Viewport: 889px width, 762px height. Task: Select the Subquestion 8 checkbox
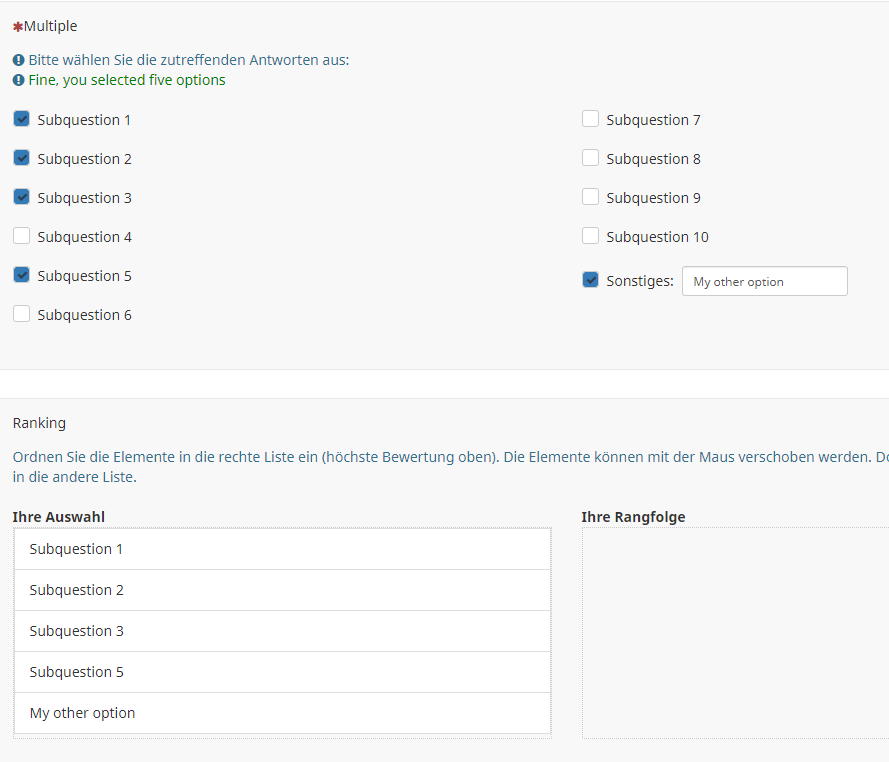point(590,158)
